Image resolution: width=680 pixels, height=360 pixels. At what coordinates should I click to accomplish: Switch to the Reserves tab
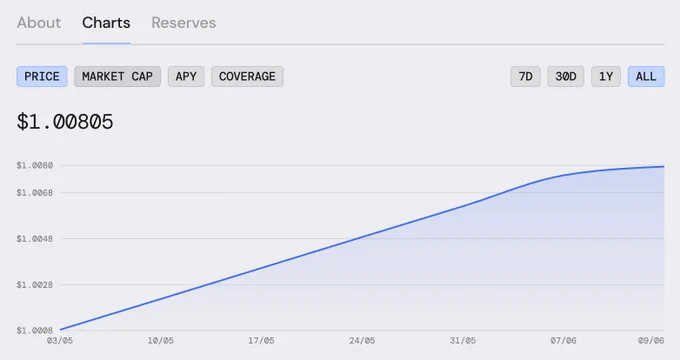pos(183,23)
